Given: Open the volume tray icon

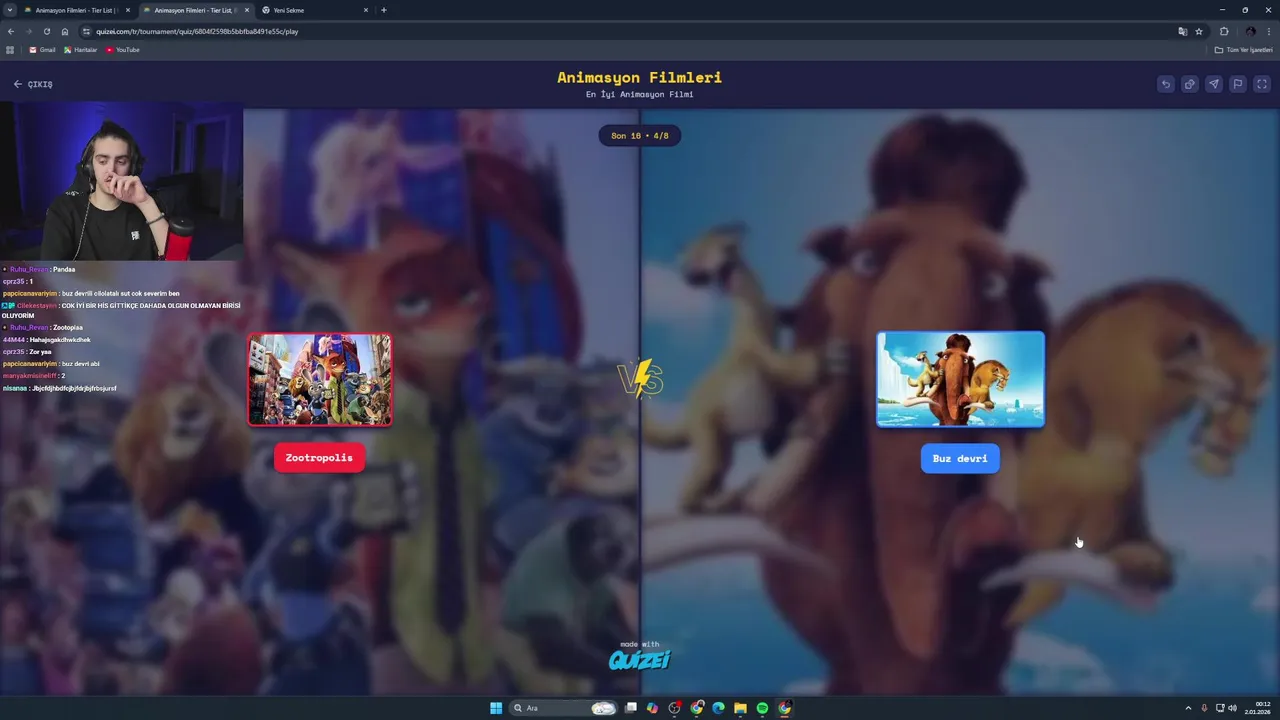Looking at the screenshot, I should (x=1232, y=708).
